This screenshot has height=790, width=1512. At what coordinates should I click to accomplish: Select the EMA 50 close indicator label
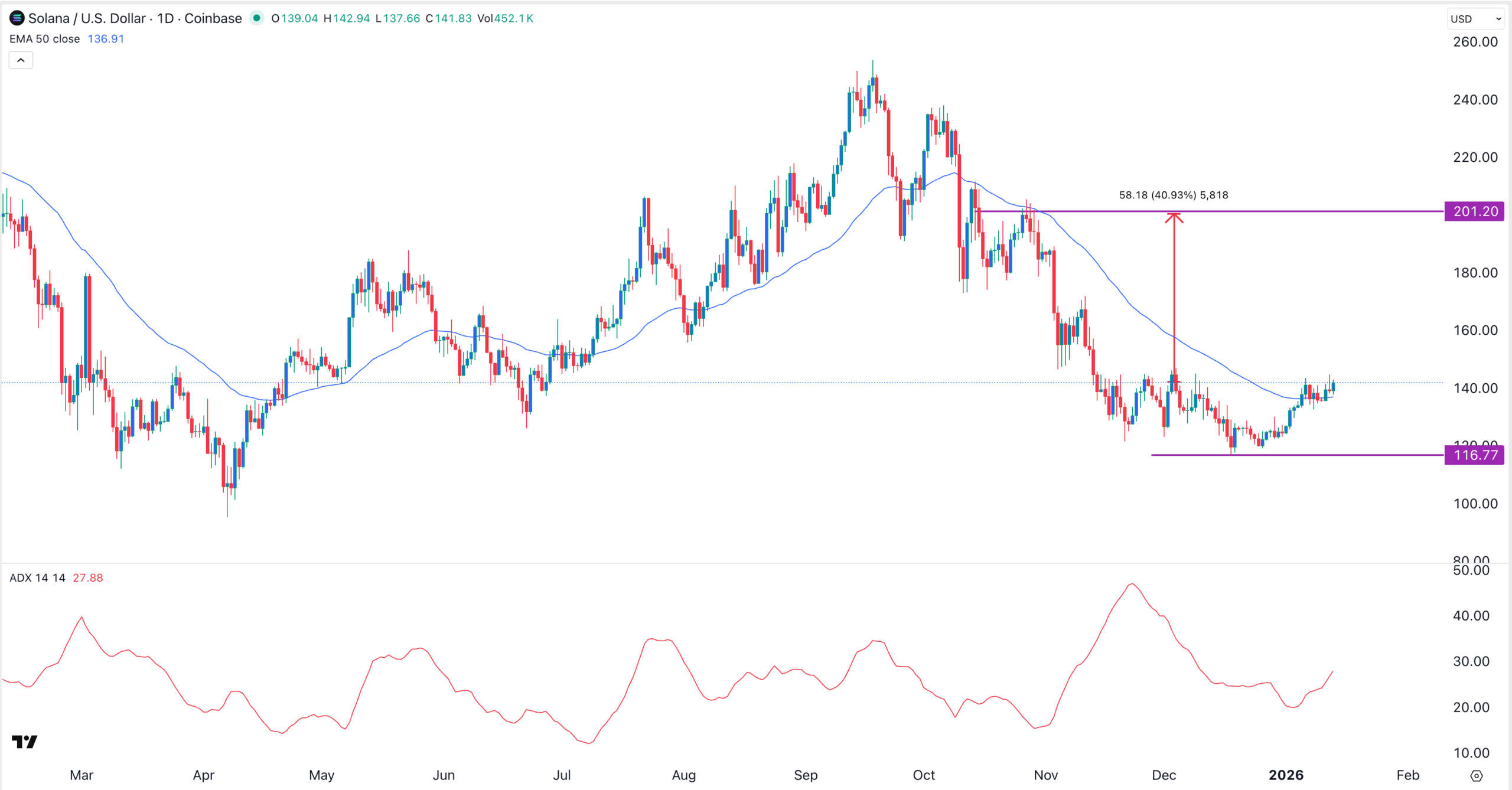[45, 39]
